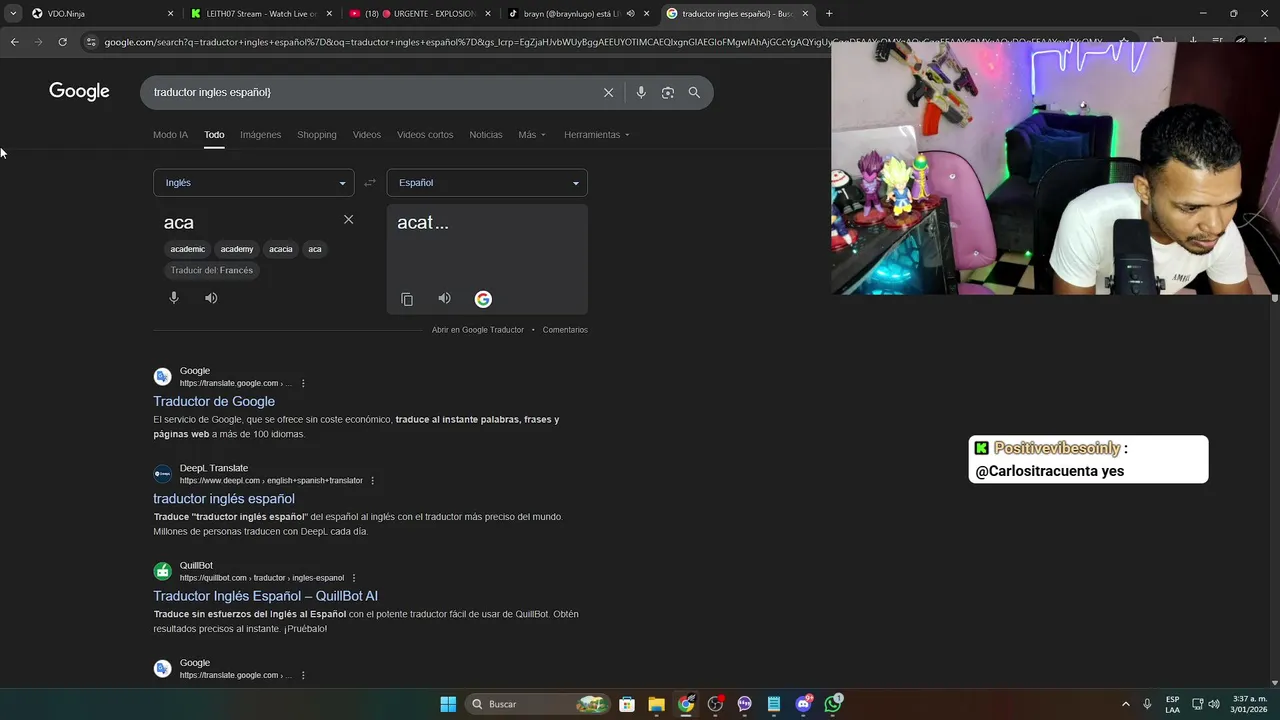Open 'Abrir en Google Traductor' link
The image size is (1280, 720).
point(478,330)
